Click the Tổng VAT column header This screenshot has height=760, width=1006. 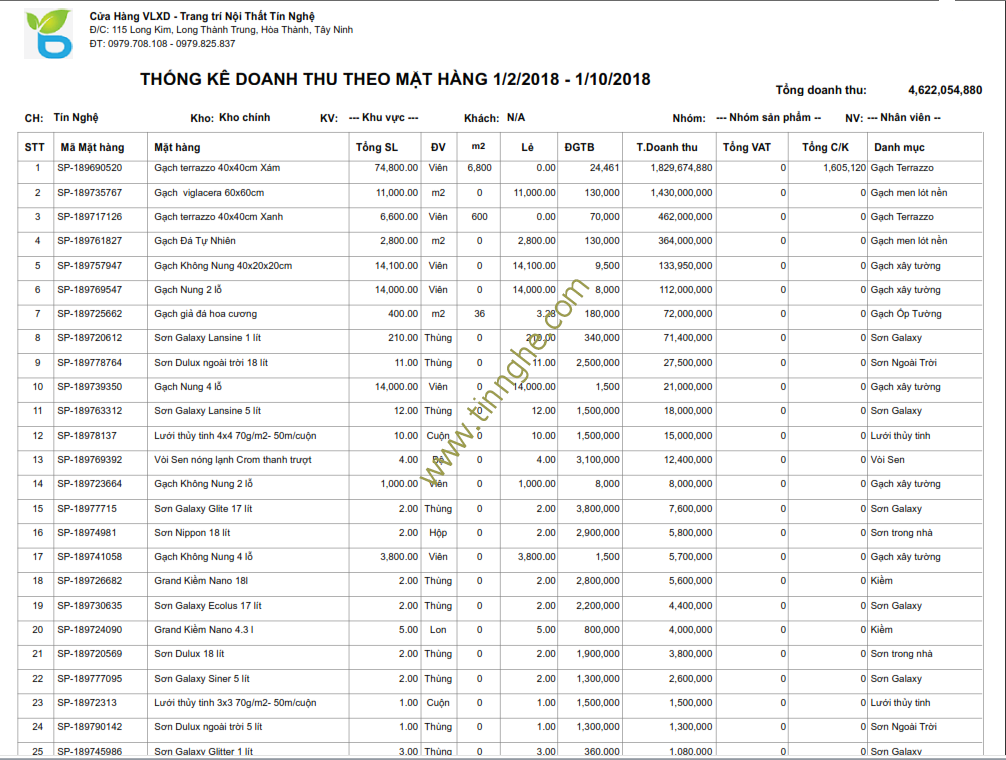747,147
